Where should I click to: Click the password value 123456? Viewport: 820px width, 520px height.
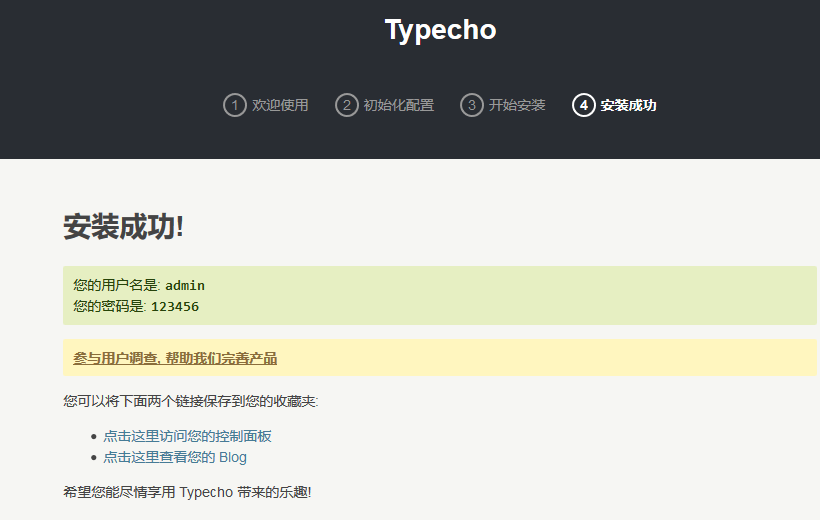pos(175,307)
